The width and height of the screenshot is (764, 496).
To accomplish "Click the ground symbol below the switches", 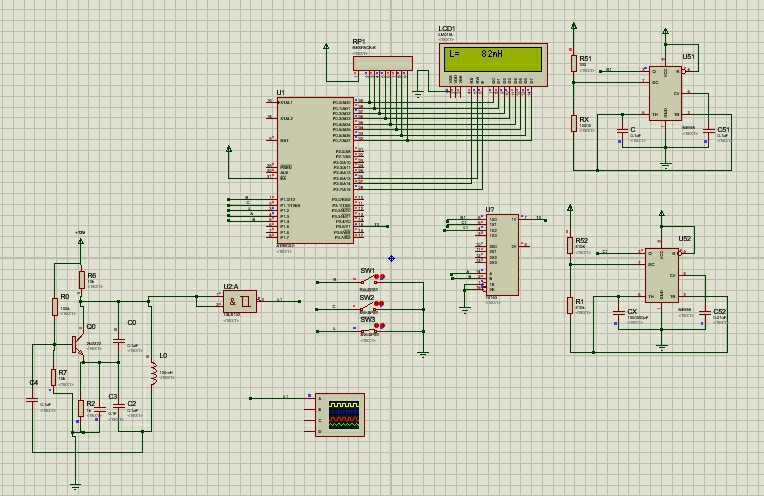I will click(423, 355).
